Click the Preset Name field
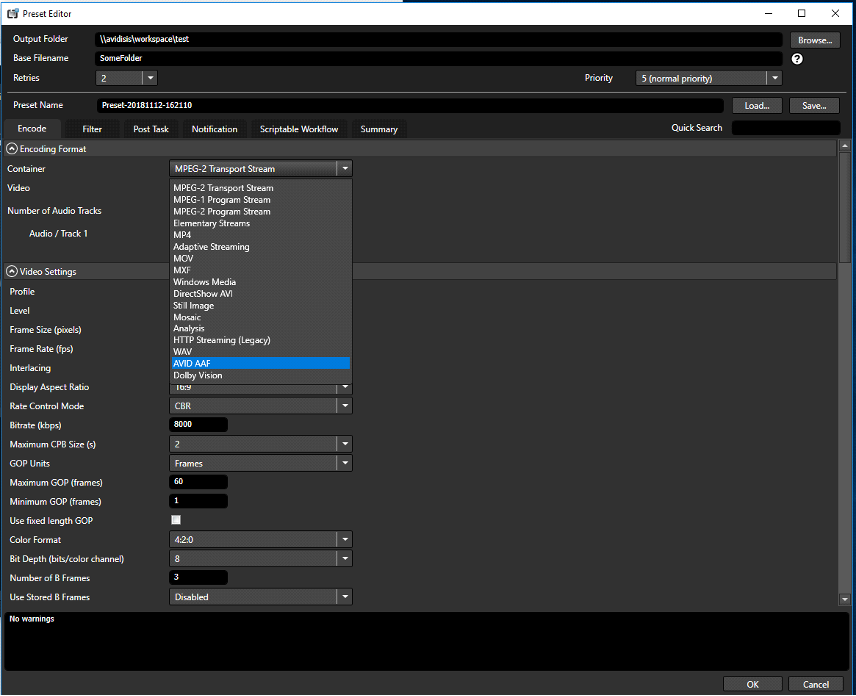The width and height of the screenshot is (856, 696). [411, 105]
